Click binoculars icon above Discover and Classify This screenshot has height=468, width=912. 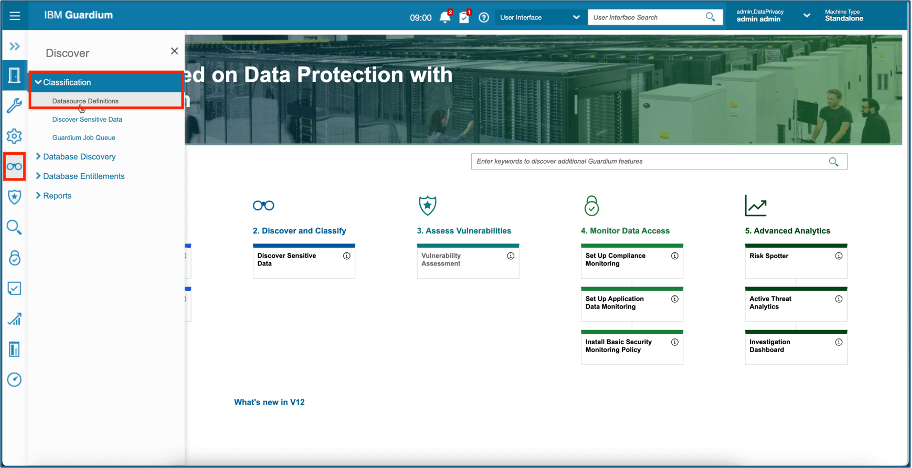(263, 205)
